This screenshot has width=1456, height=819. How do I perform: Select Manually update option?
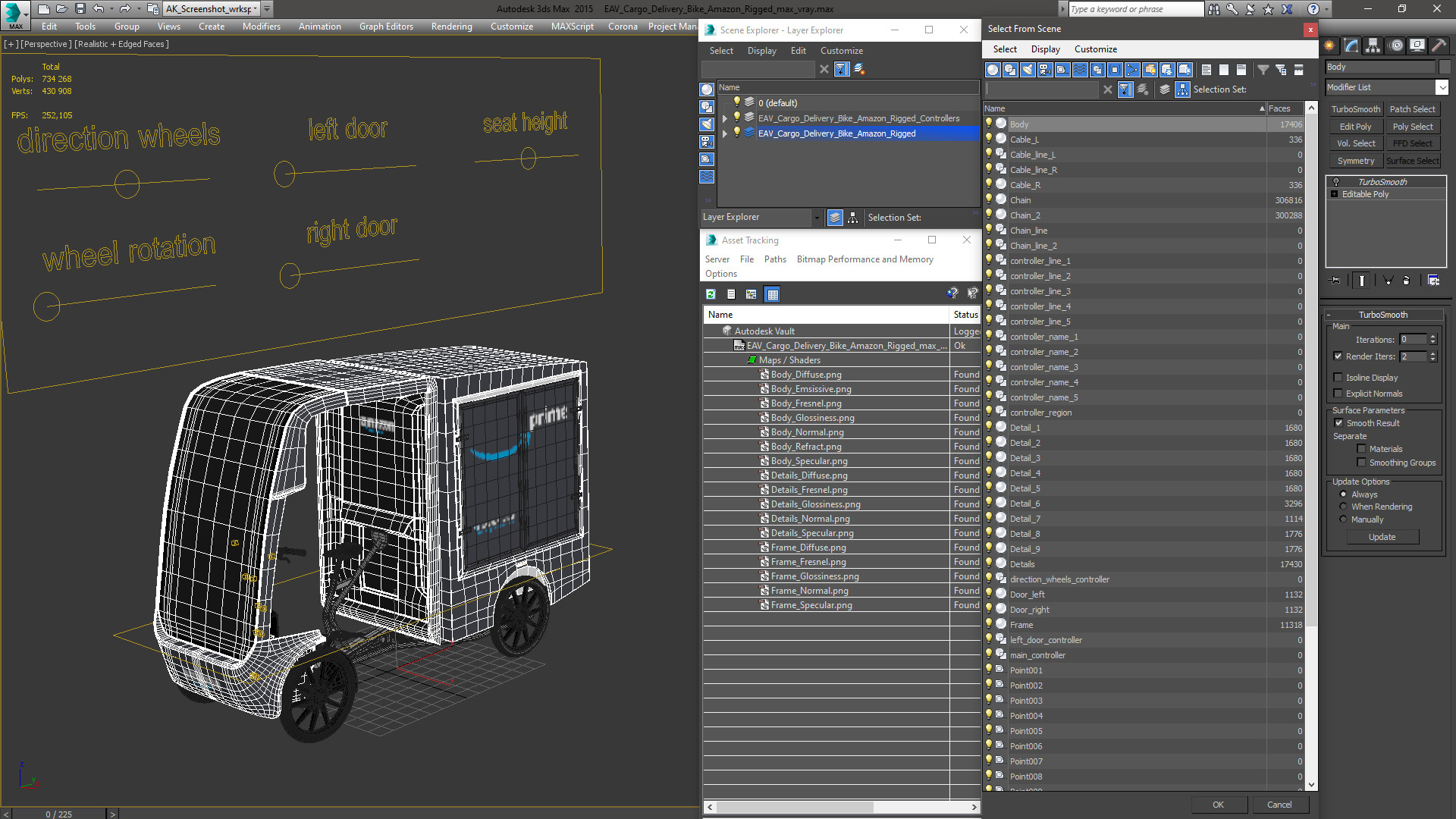(x=1343, y=519)
